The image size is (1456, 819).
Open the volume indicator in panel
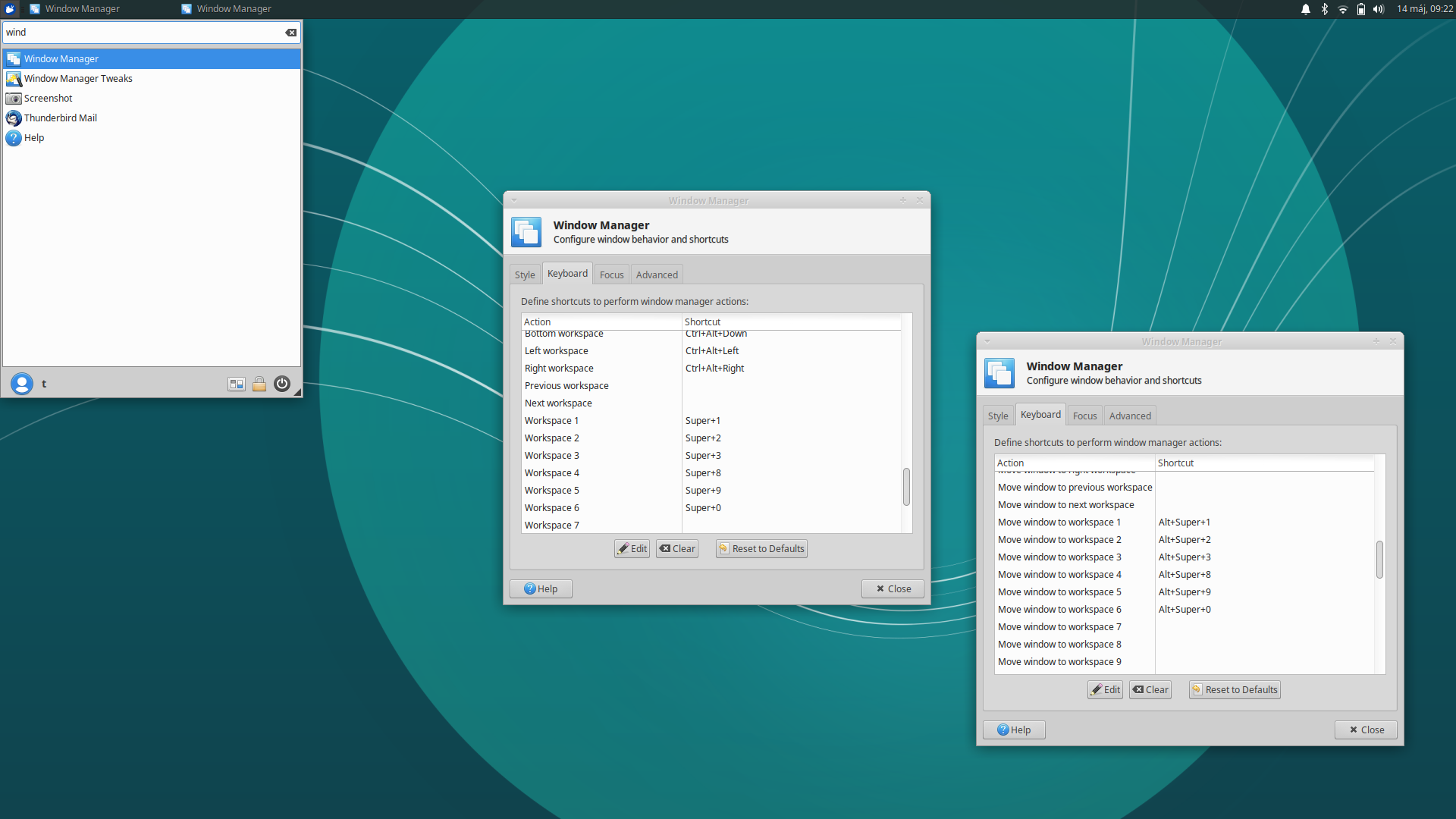coord(1379,9)
